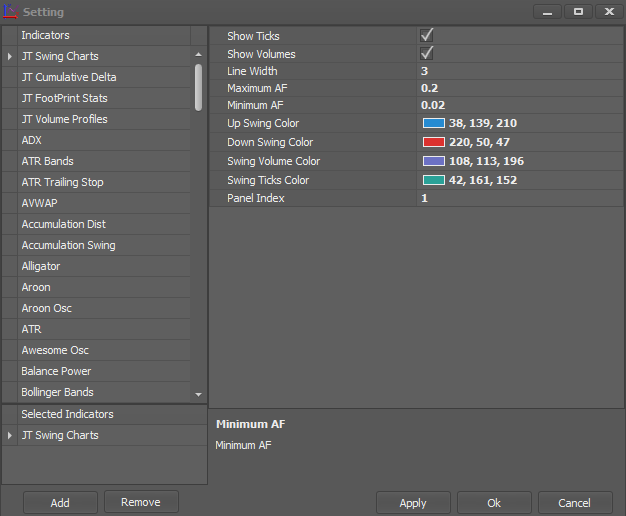Open the Up Swing Color swatch
626x516 pixels.
pos(434,123)
